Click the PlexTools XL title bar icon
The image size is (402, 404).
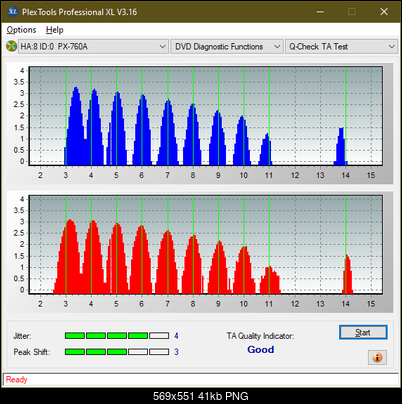(13, 12)
